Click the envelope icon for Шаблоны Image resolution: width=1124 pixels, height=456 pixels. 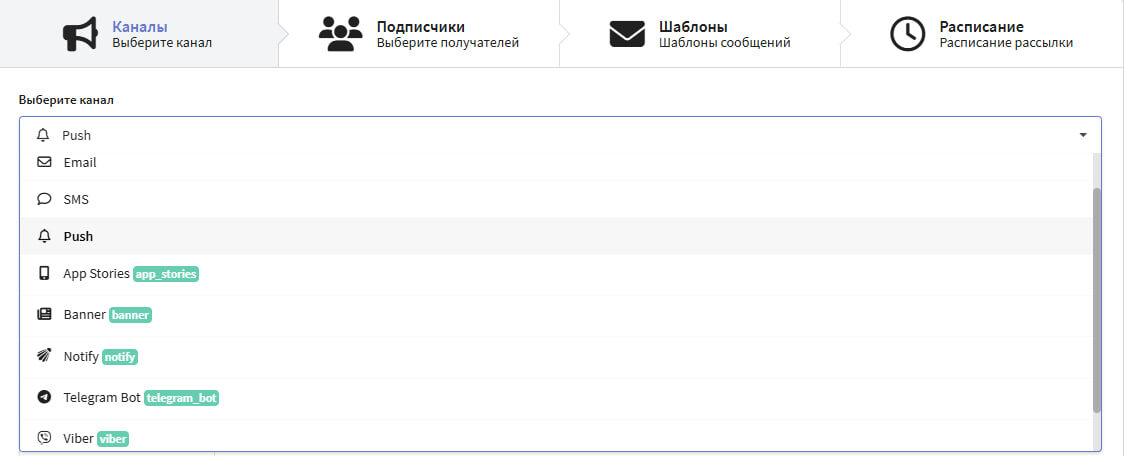tap(627, 34)
